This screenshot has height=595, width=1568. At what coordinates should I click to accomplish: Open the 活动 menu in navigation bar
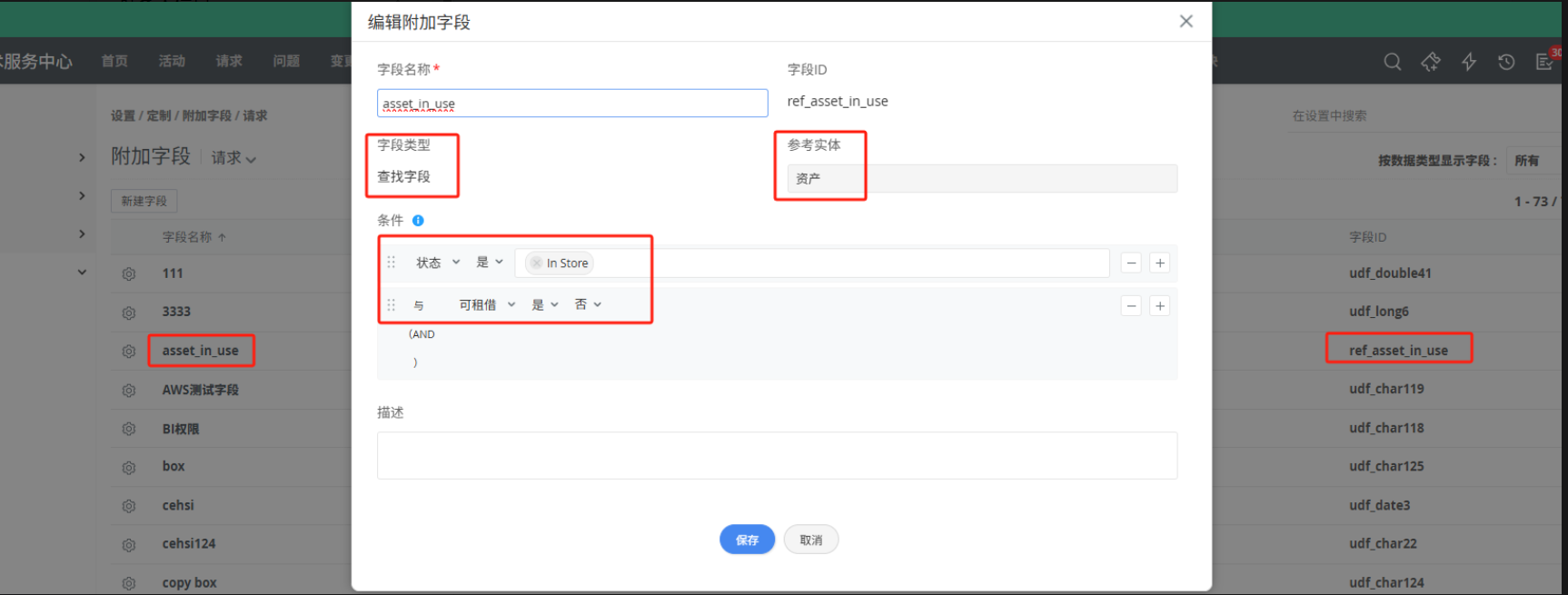coord(172,61)
